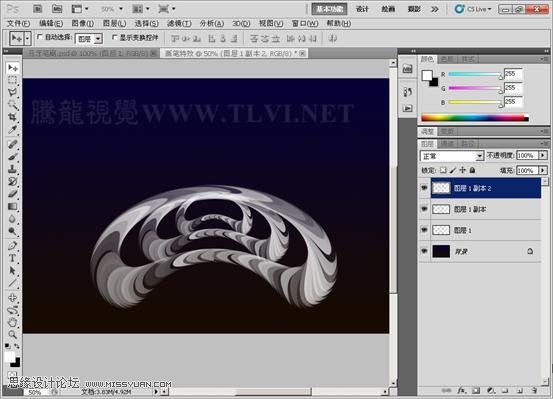
Task: Select the Blur tool
Action: coord(13,219)
